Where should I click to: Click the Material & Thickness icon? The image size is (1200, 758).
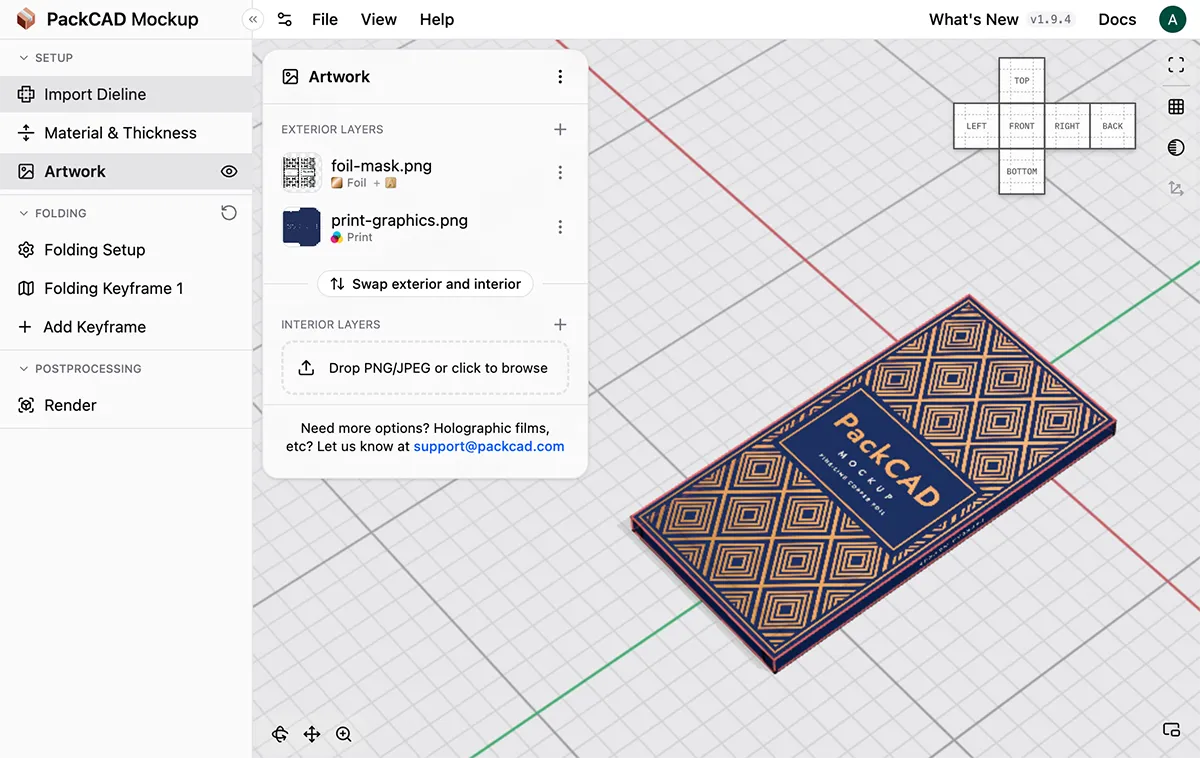pos(26,133)
